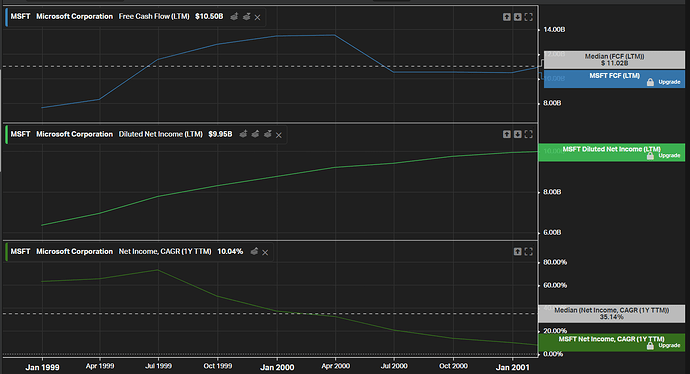Click the 0.00% axis value
Viewport: 690px width, 374px height.
pos(553,354)
